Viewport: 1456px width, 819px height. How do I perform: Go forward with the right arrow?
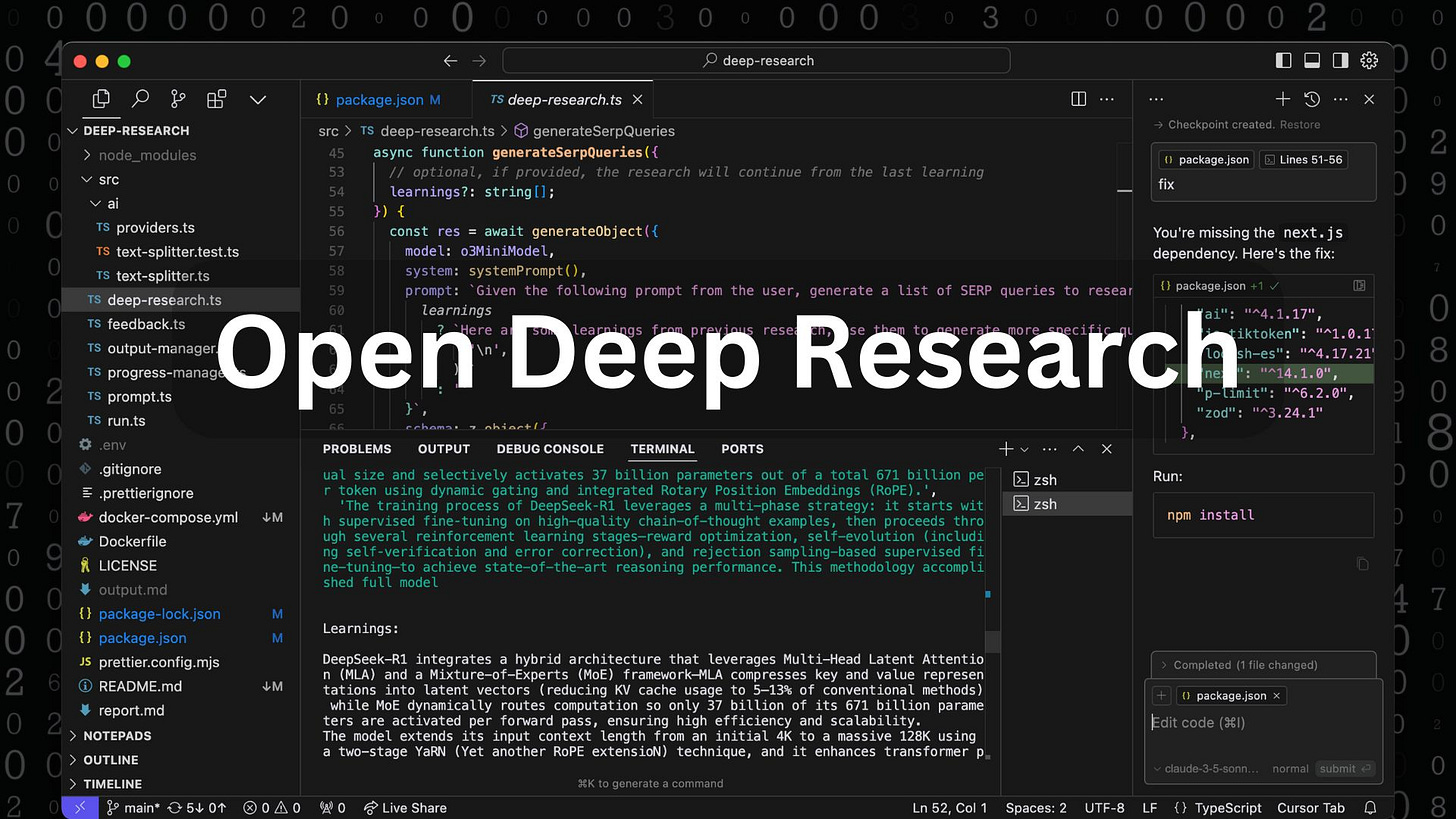point(479,61)
